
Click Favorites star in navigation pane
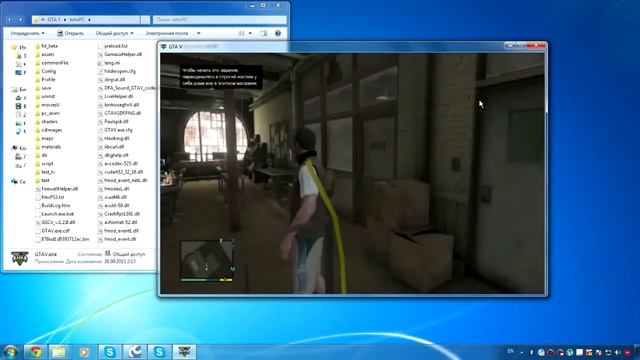(14, 47)
